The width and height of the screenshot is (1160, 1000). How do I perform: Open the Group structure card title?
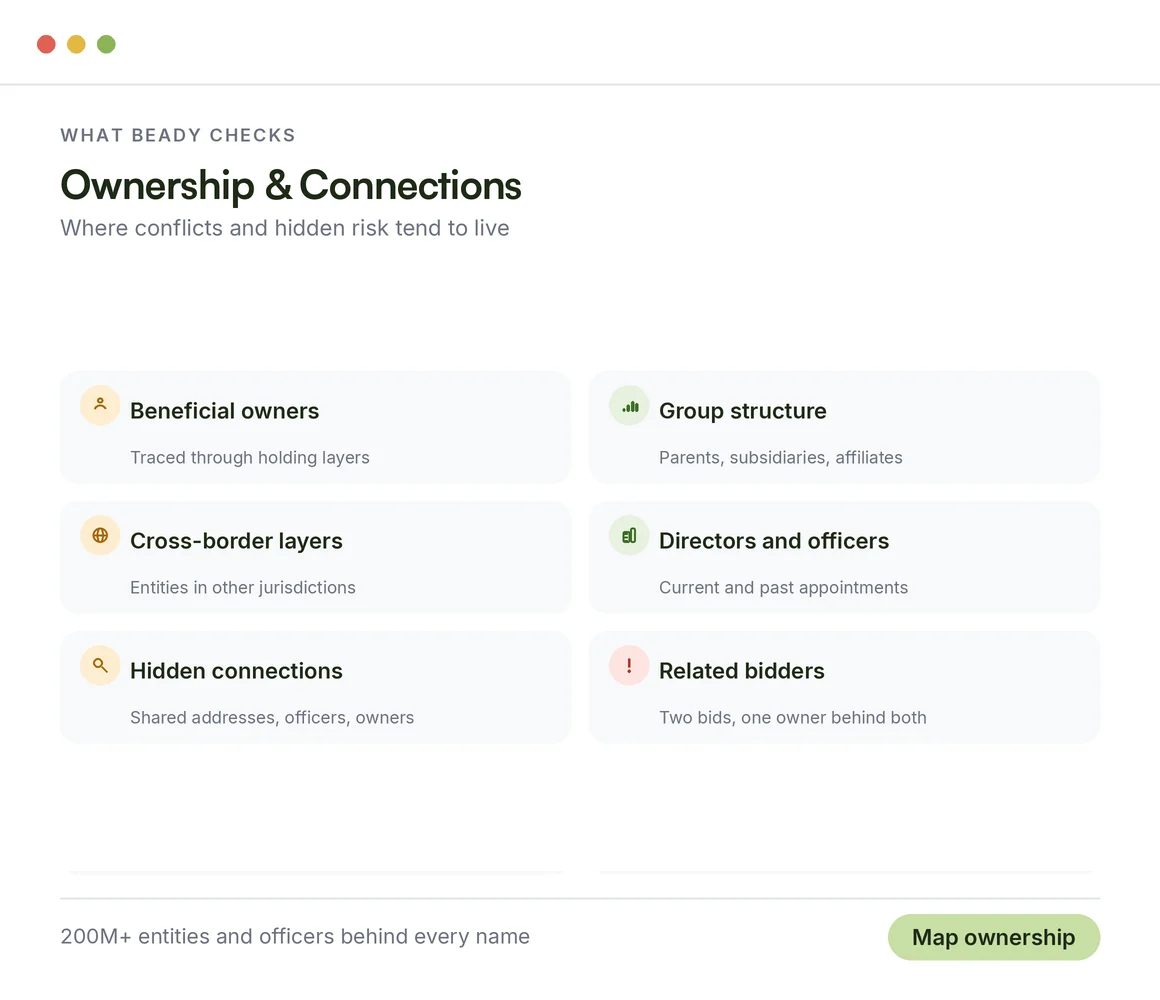743,411
